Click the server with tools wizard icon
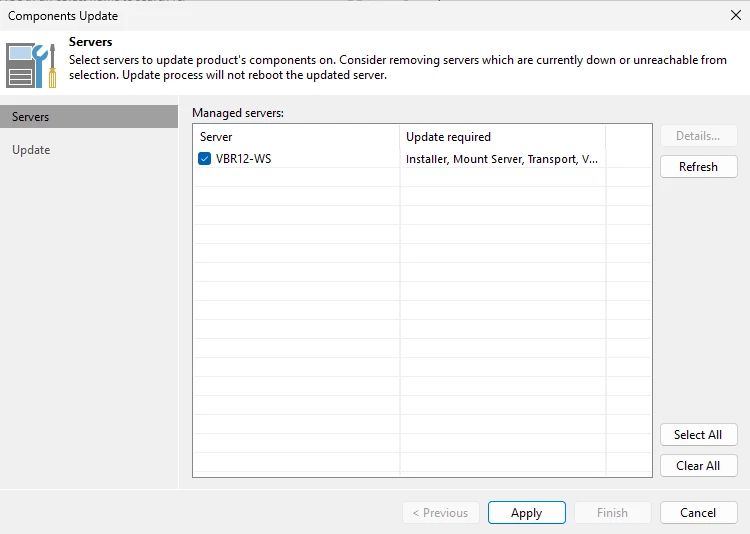The image size is (750, 534). tap(31, 66)
